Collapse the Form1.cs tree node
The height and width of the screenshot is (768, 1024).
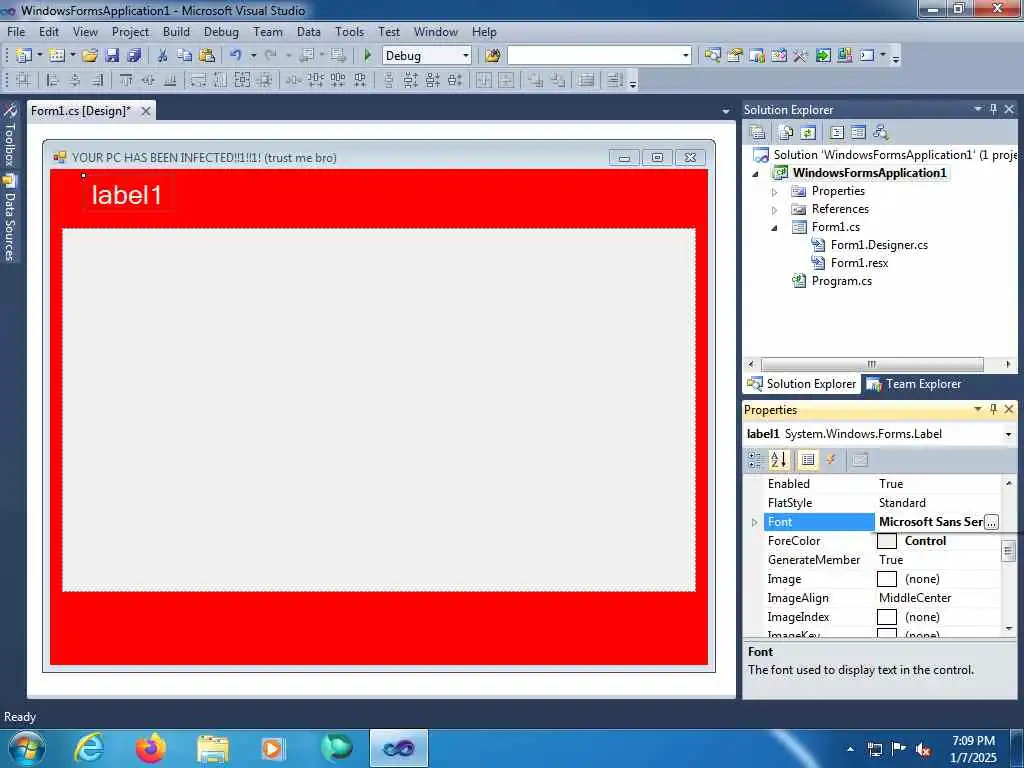click(x=775, y=228)
